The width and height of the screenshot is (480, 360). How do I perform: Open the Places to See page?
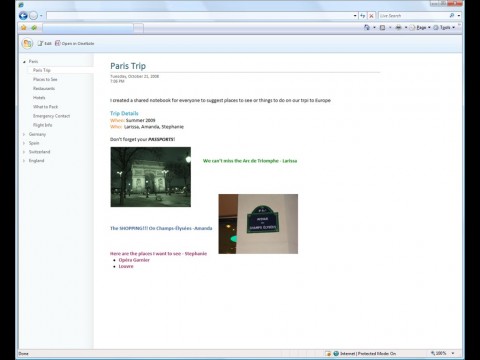pos(45,79)
